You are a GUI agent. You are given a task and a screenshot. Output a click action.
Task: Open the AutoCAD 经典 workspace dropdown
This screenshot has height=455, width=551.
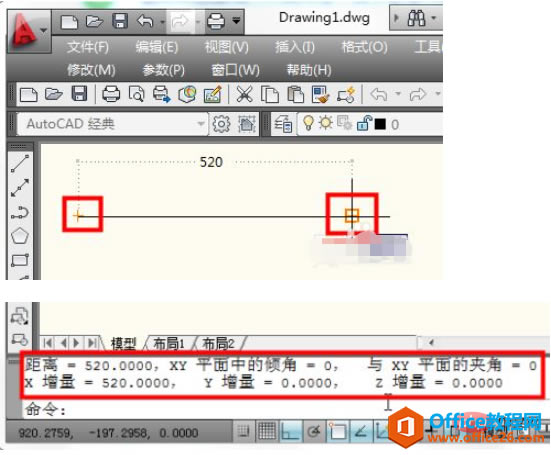point(112,124)
